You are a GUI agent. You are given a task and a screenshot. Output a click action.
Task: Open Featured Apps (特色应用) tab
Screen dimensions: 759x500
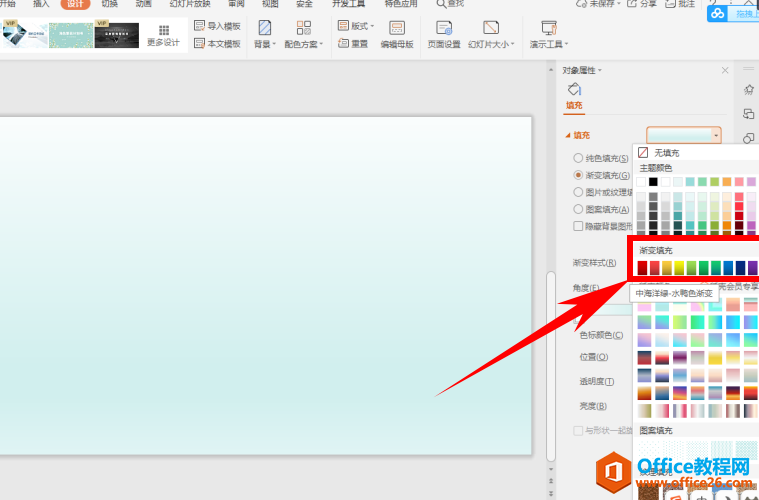(x=401, y=4)
